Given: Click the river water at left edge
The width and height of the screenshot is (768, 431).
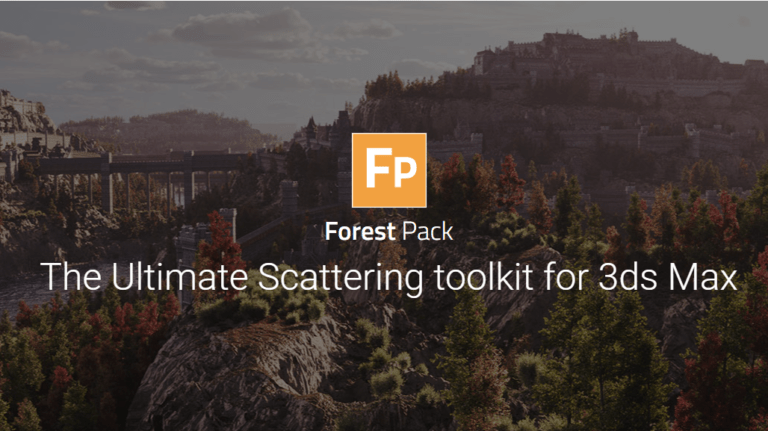Looking at the screenshot, I should 22,291.
